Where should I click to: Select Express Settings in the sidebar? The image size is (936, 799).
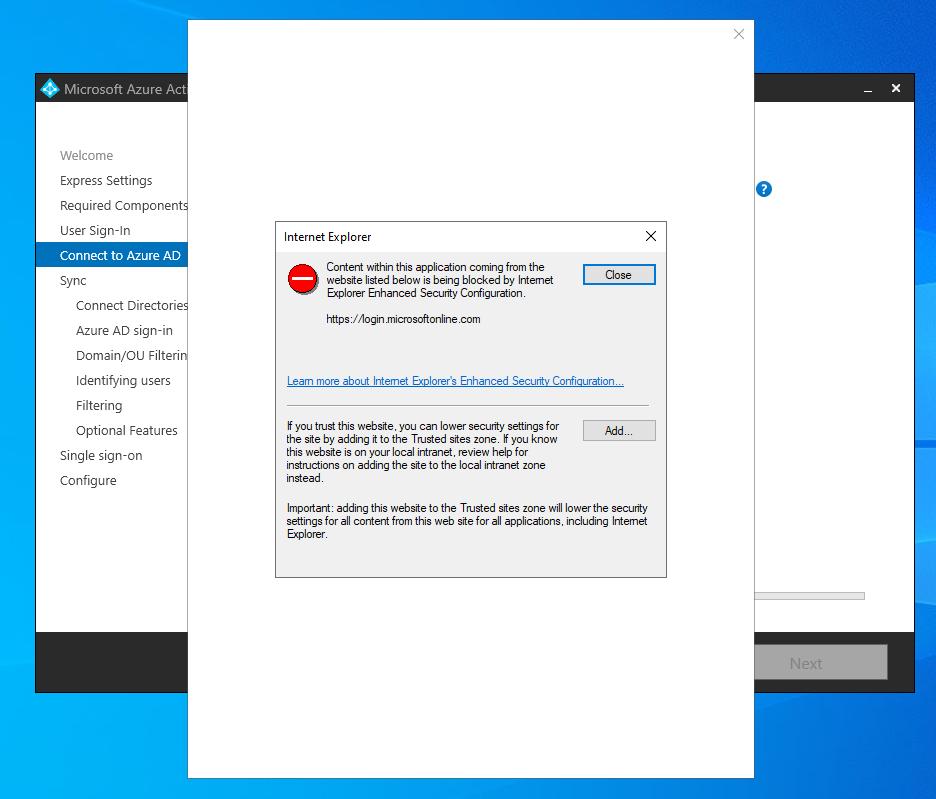click(x=106, y=180)
